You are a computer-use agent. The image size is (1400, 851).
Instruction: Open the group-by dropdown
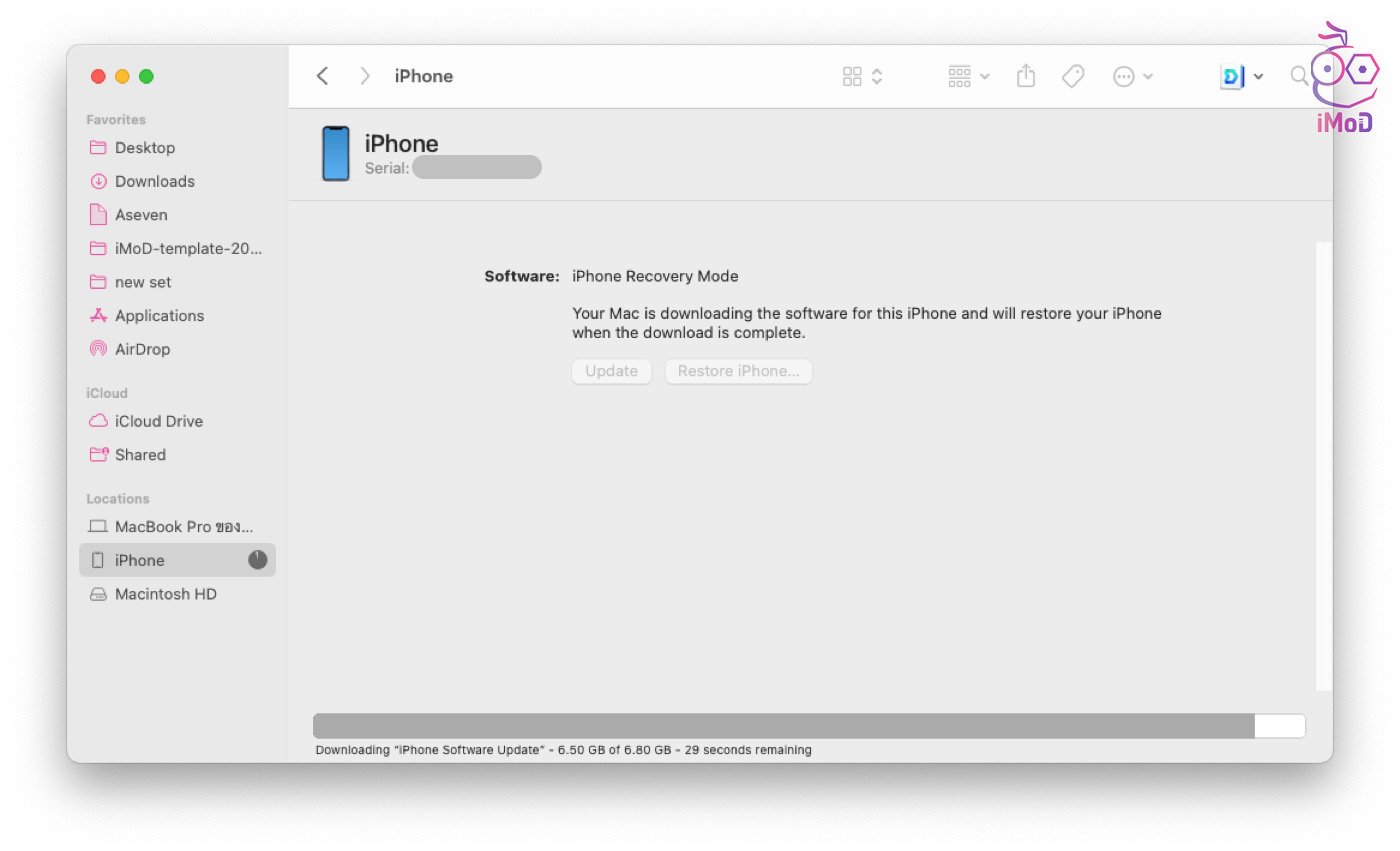tap(968, 76)
